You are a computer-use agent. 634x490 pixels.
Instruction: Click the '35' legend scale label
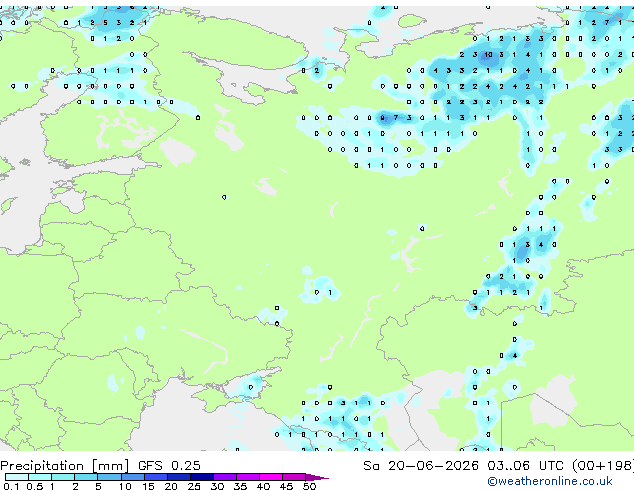coord(241,486)
